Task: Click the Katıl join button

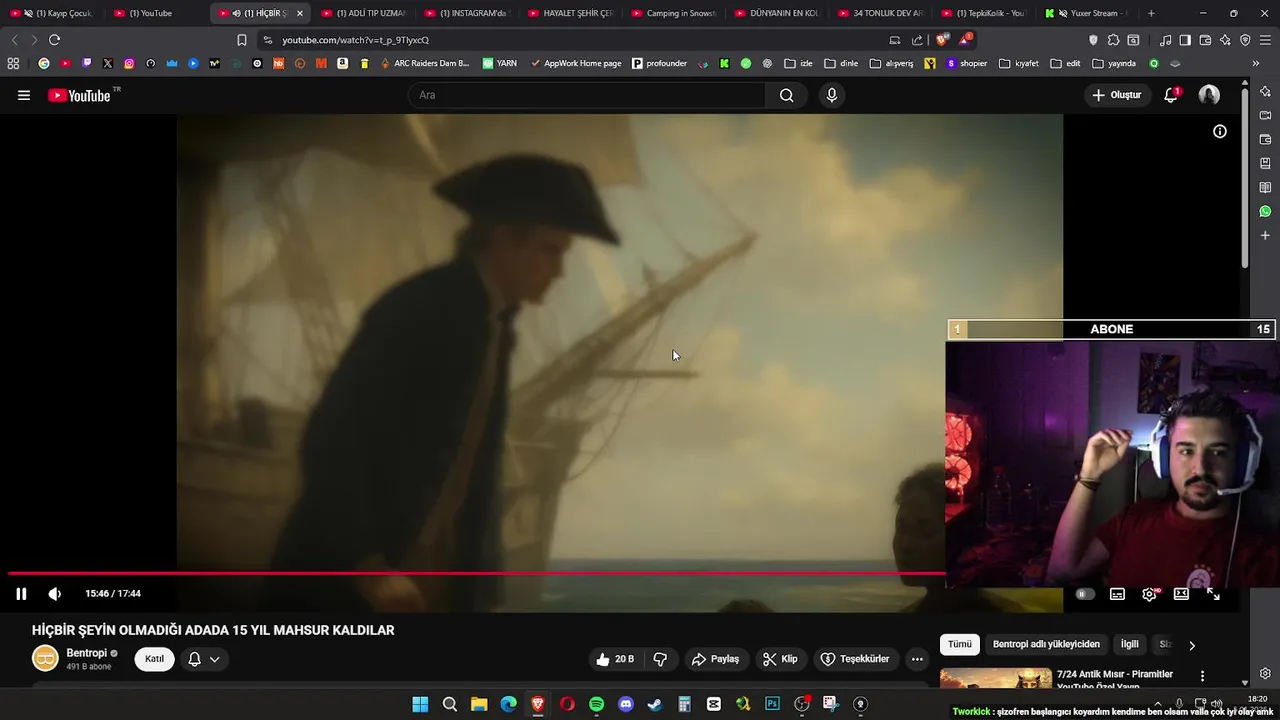Action: tap(154, 659)
